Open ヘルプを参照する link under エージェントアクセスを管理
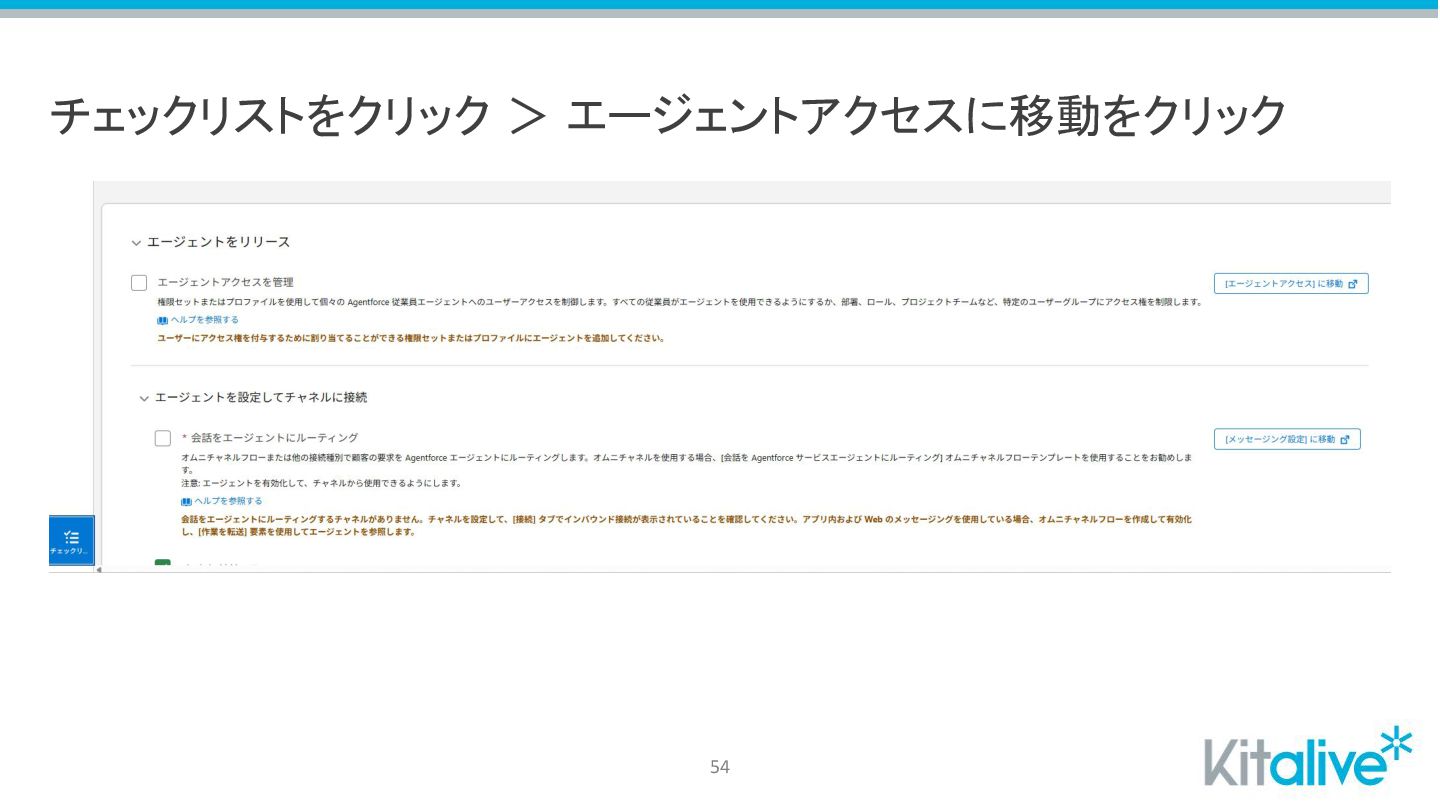The width and height of the screenshot is (1440, 810). pyautogui.click(x=205, y=320)
